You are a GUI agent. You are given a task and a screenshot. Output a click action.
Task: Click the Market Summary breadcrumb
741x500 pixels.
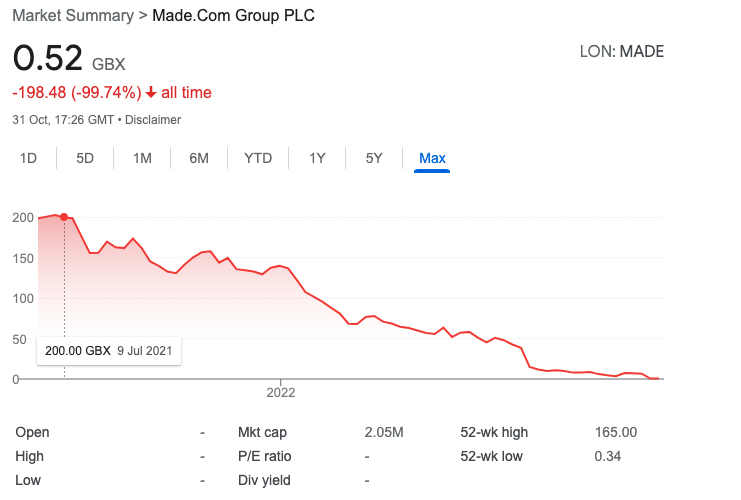pos(72,17)
